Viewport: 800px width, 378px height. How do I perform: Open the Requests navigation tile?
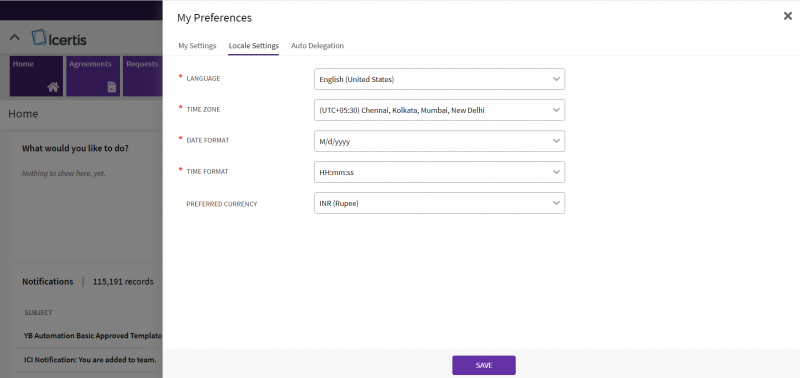click(x=143, y=76)
